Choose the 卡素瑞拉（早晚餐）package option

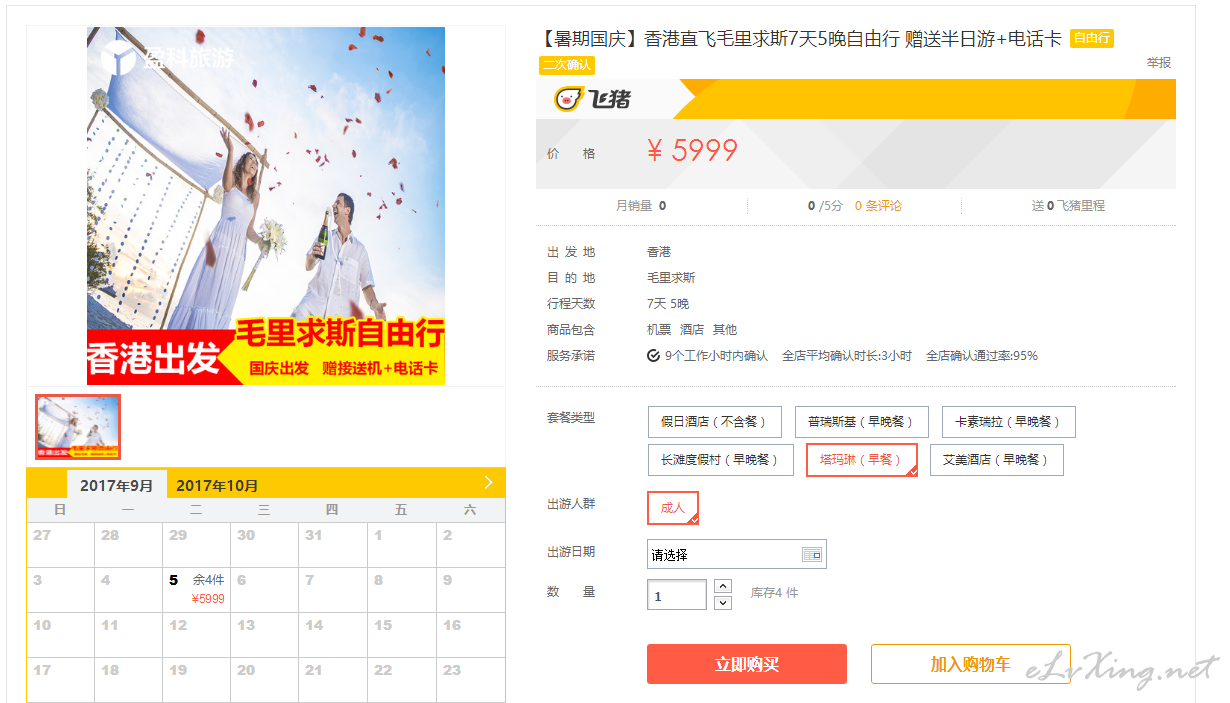1008,422
